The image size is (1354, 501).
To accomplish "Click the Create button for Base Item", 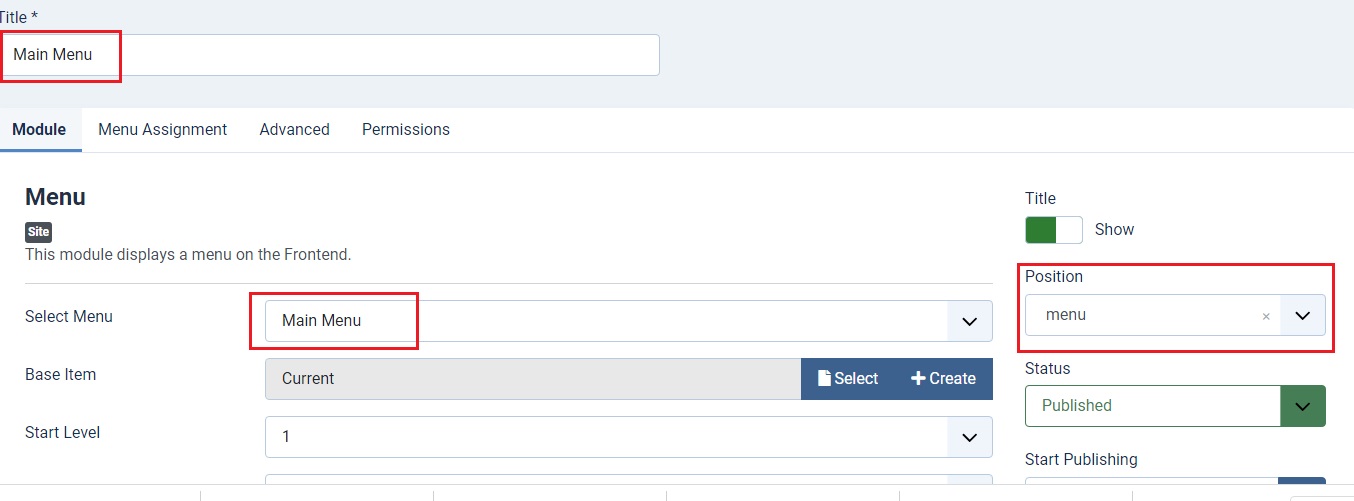I will (944, 379).
